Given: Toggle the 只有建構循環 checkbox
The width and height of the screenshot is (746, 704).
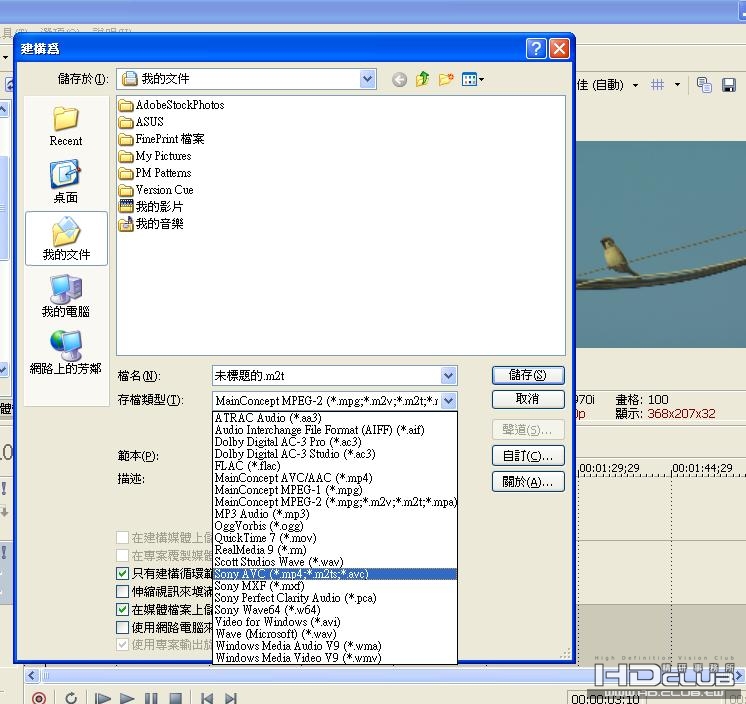Looking at the screenshot, I should point(122,574).
